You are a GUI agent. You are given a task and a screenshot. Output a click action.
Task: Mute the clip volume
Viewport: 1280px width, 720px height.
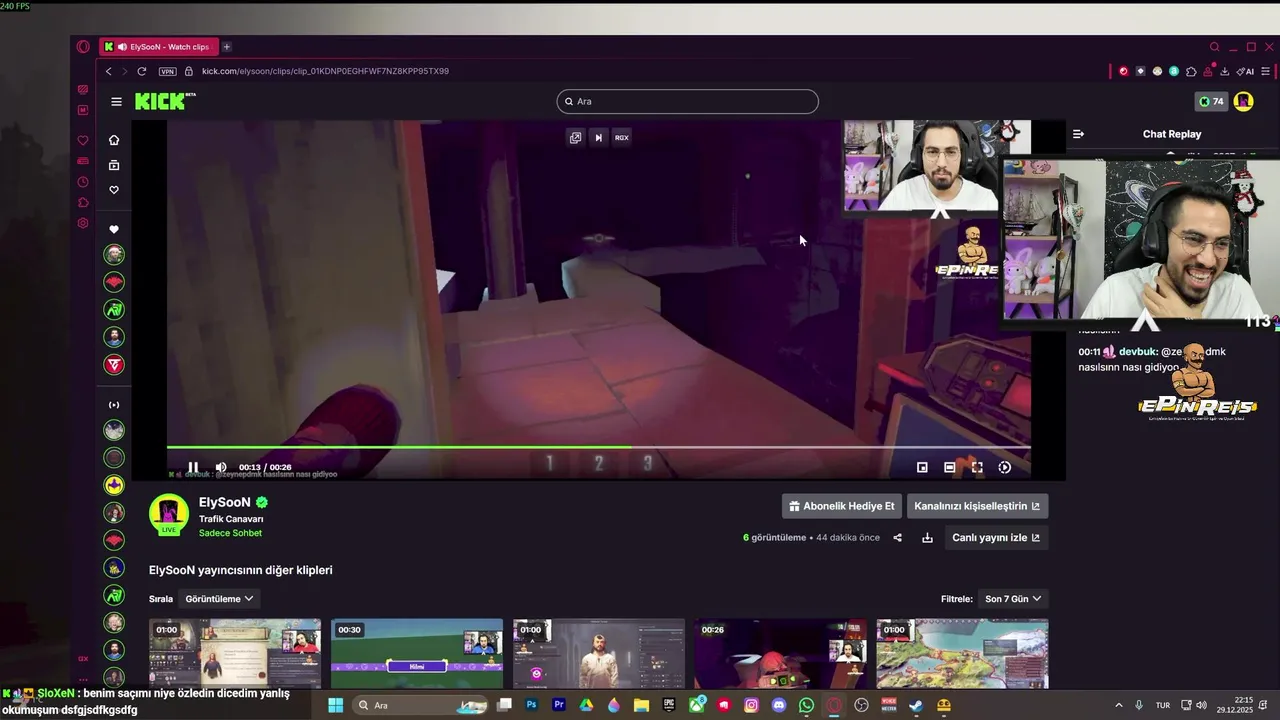[221, 467]
